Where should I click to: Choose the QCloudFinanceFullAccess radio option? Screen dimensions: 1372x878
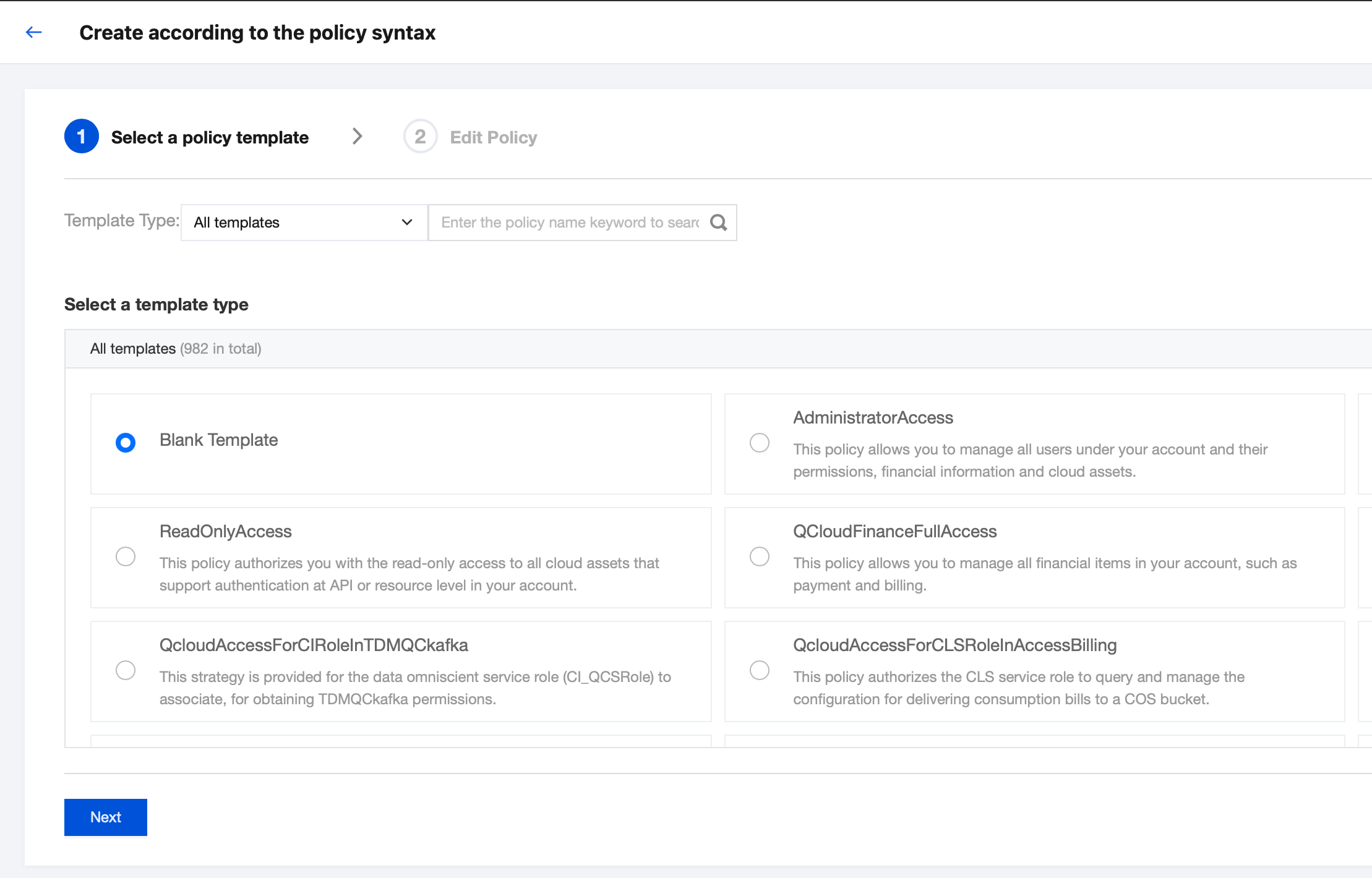tap(759, 556)
